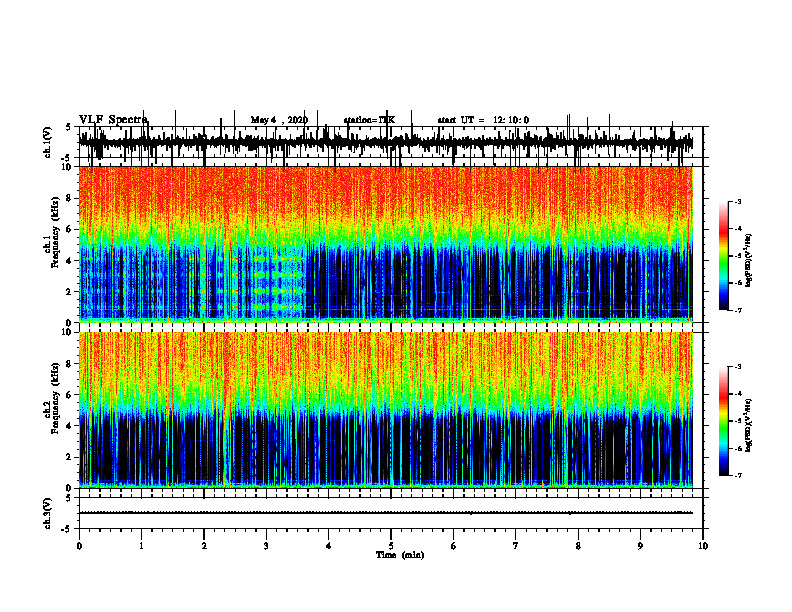Image resolution: width=792 pixels, height=612 pixels.
Task: Select the 'May 4, 2020' date label
Action: [x=279, y=120]
